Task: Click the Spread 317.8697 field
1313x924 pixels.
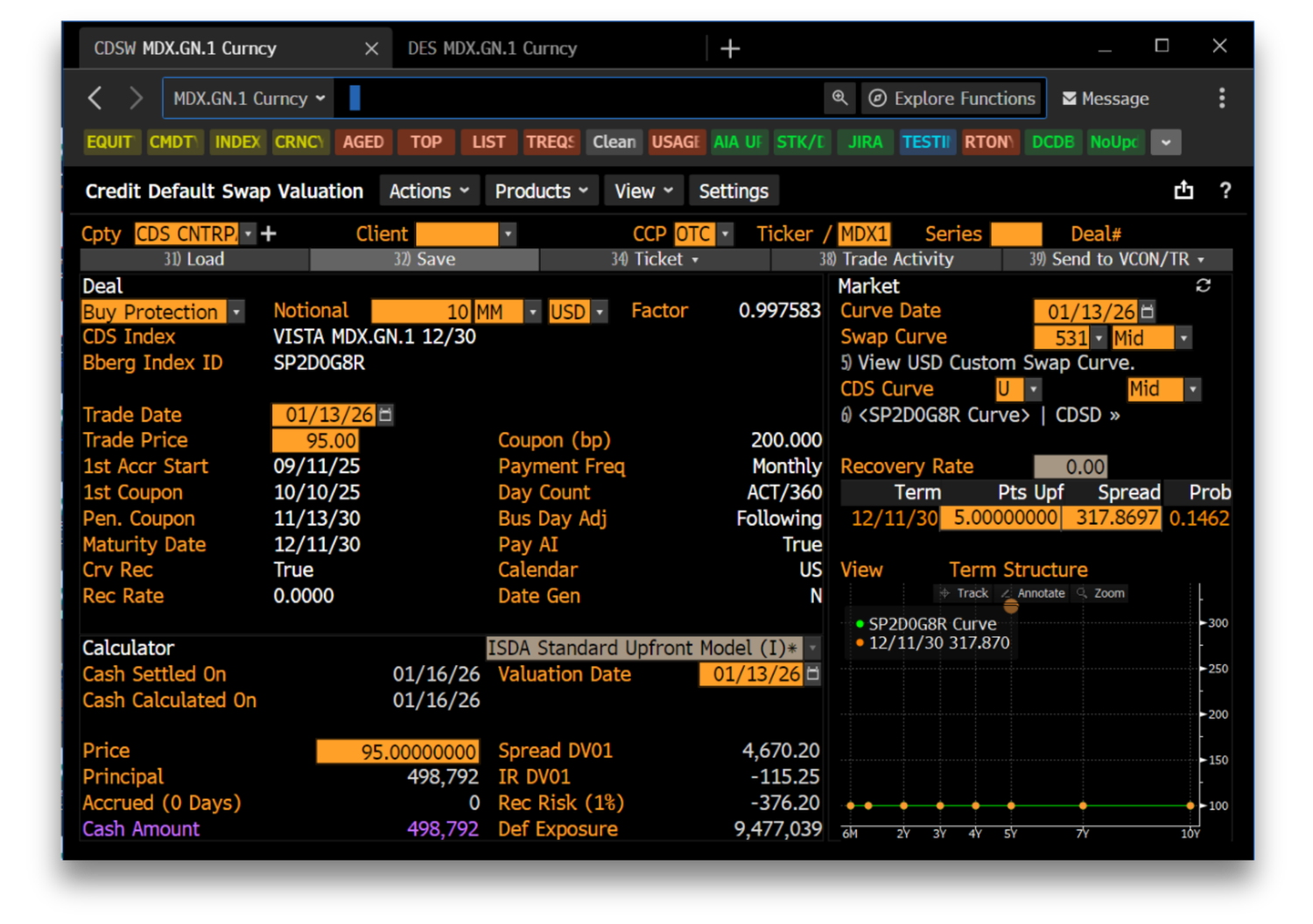Action: (x=1112, y=518)
